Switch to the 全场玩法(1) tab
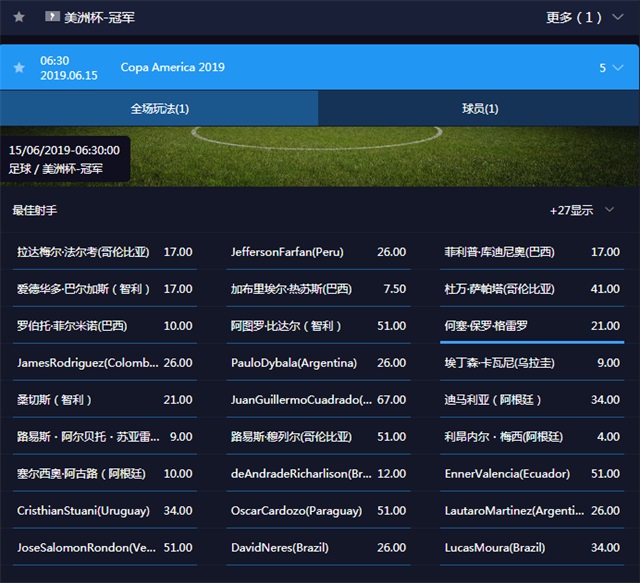Viewport: 640px width, 583px height. [x=159, y=108]
